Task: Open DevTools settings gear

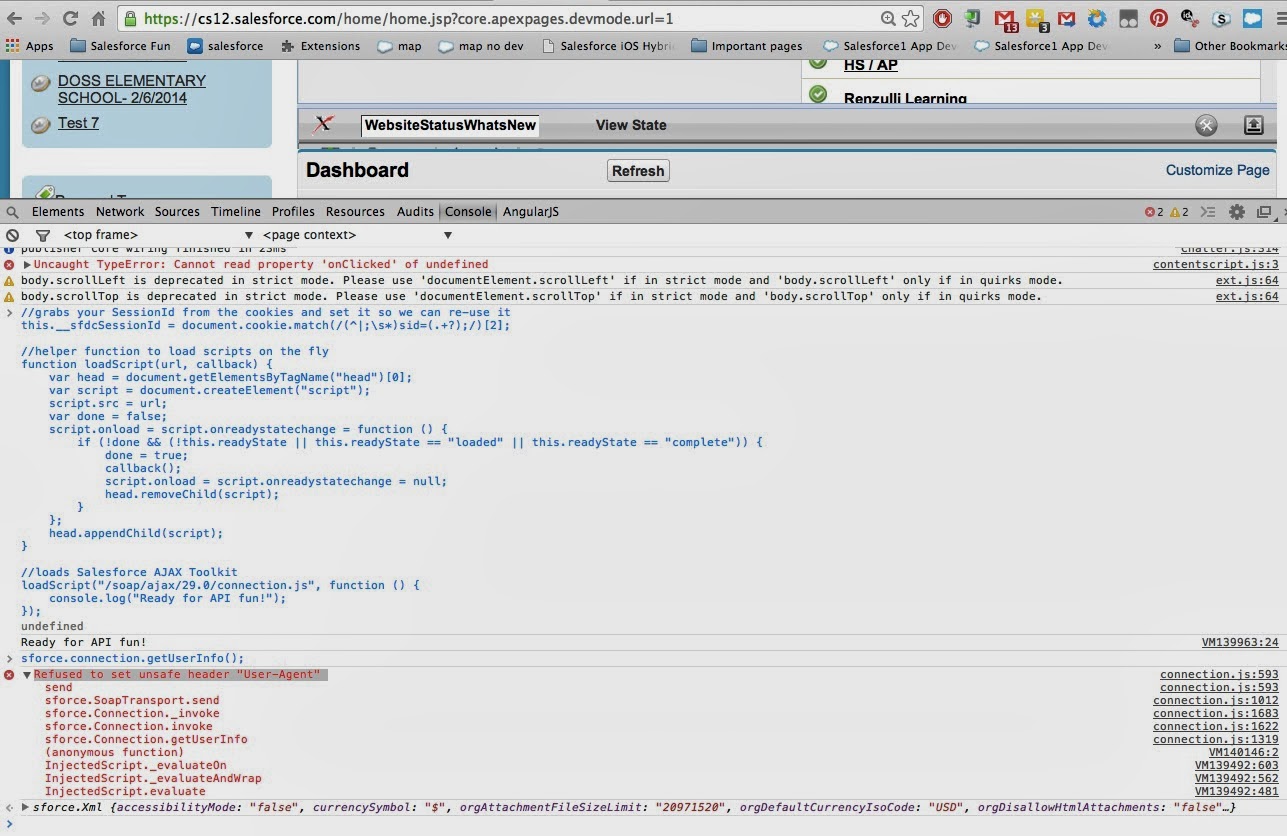Action: pos(1237,212)
